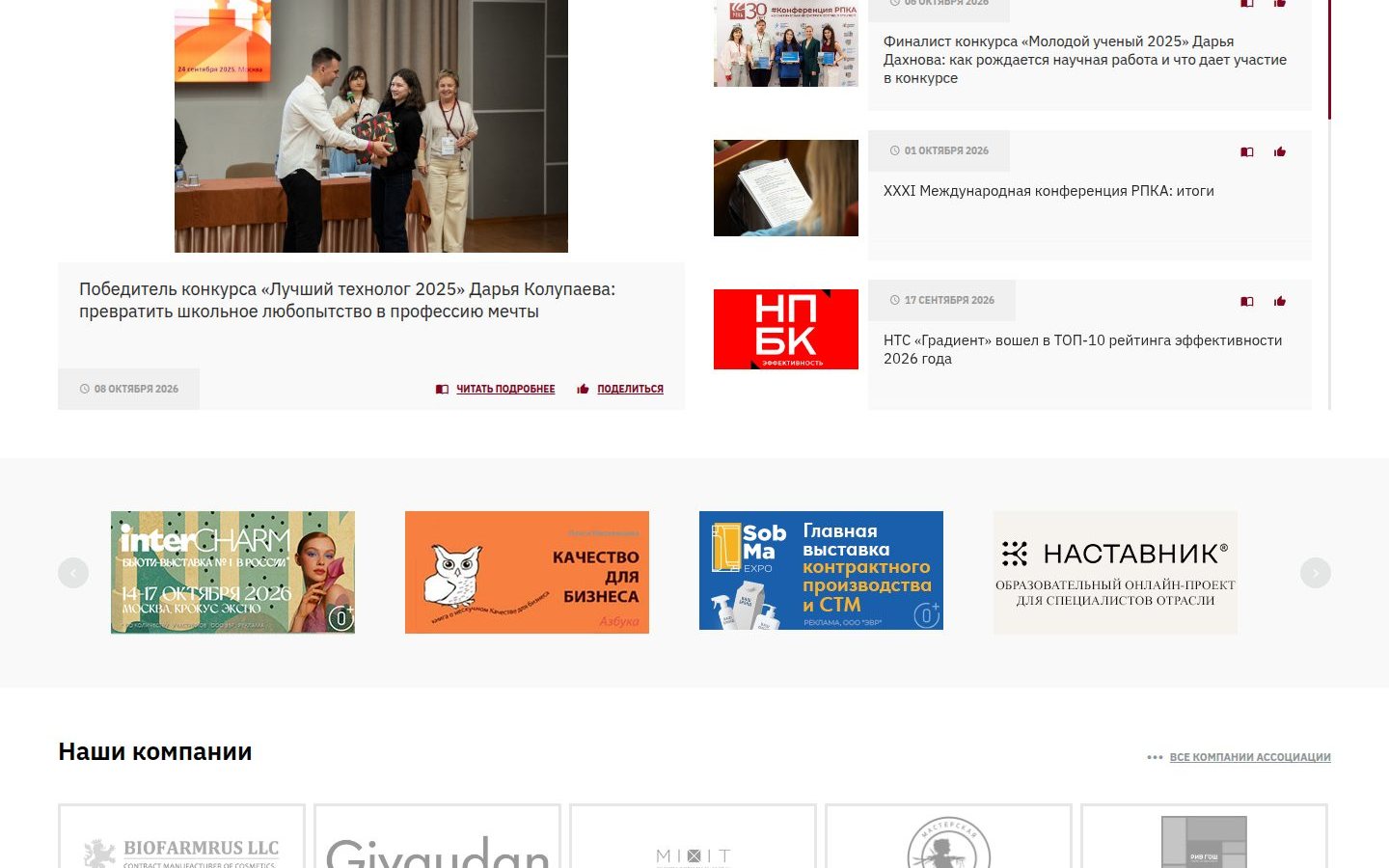Open the Все компании ассоциации link
Screen dimensions: 1389x868
click(1250, 757)
